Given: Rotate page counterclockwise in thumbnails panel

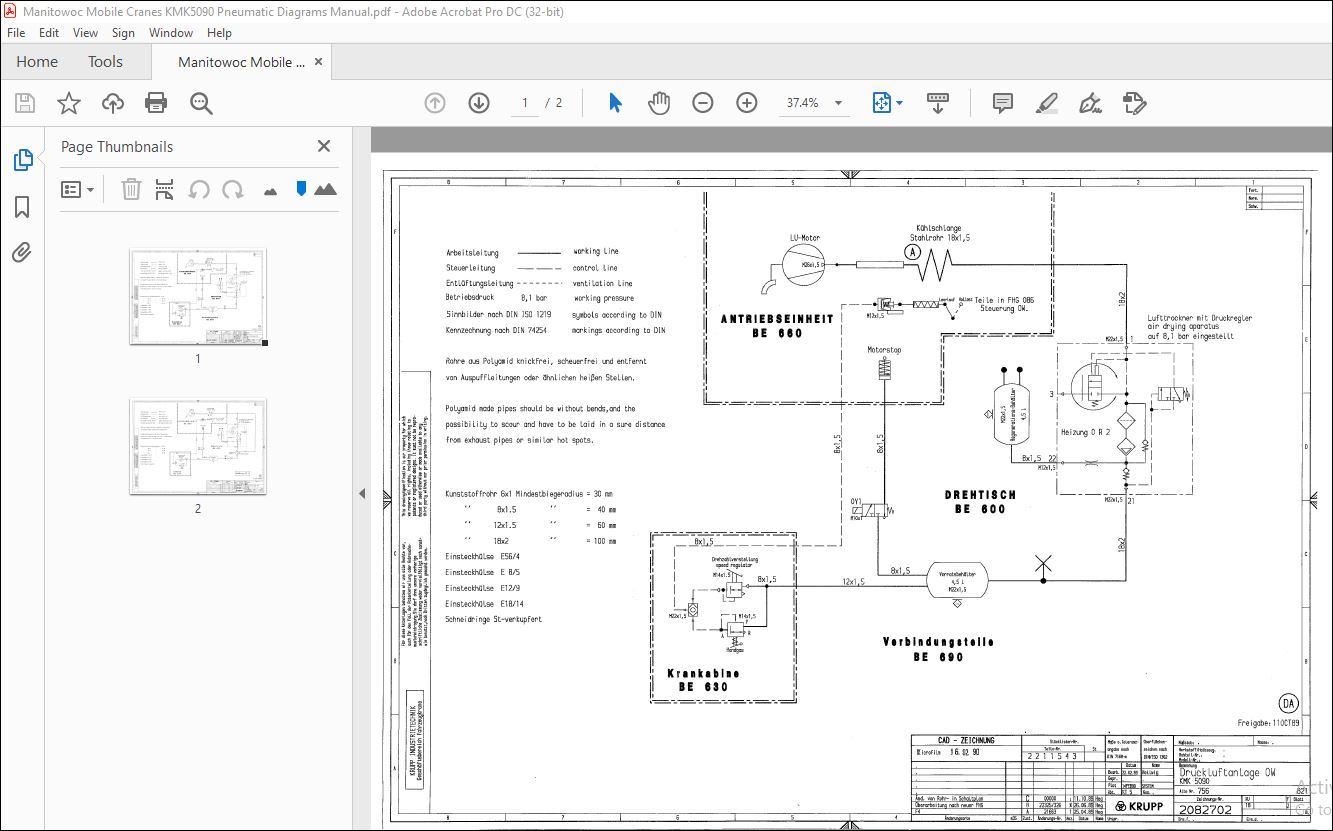Looking at the screenshot, I should click(199, 189).
